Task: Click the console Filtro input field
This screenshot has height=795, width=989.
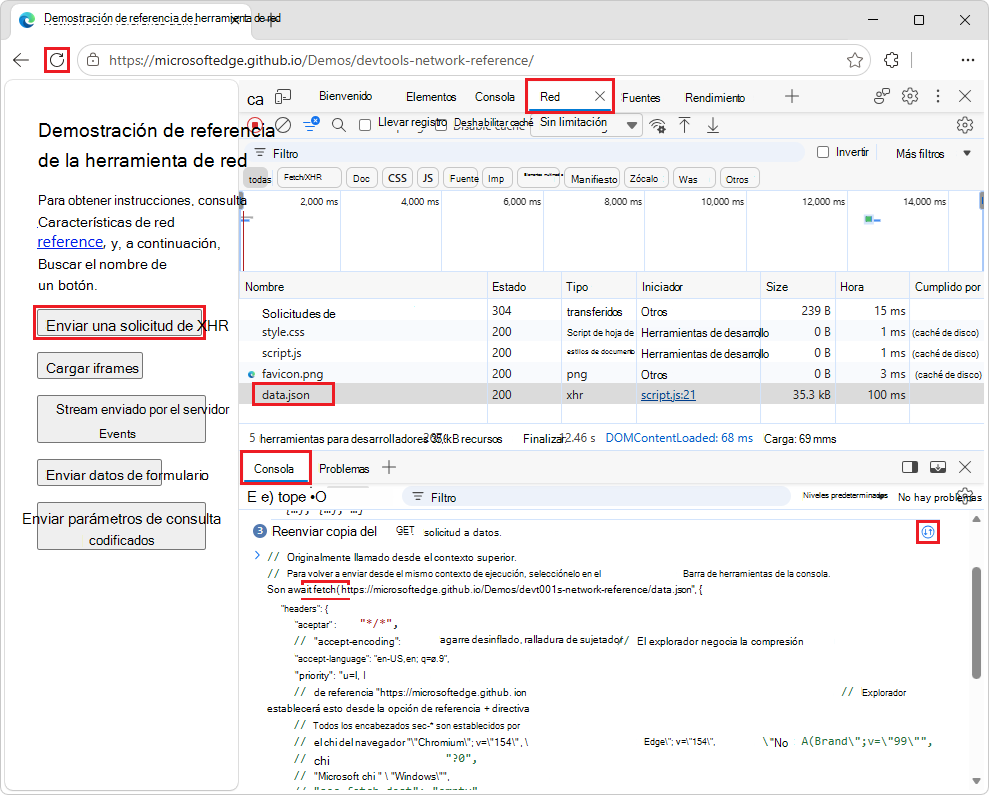Action: click(x=596, y=497)
